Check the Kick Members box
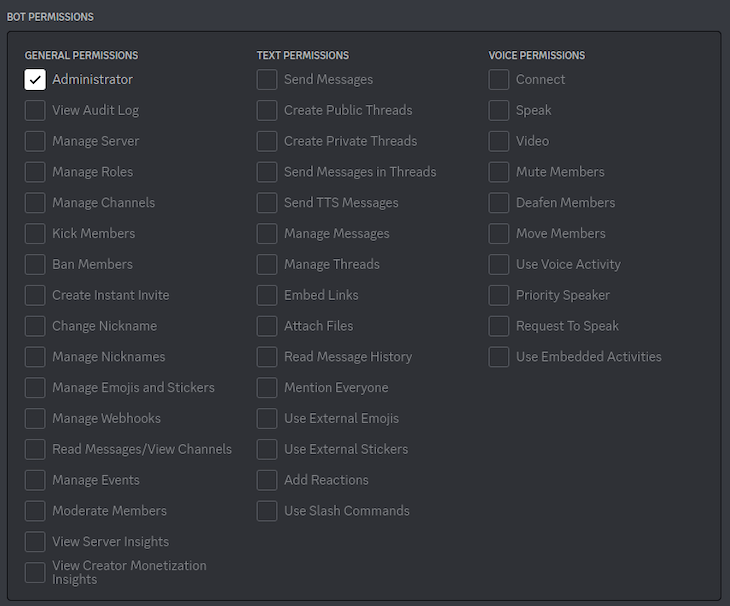Viewport: 730px width, 606px height. pos(35,234)
